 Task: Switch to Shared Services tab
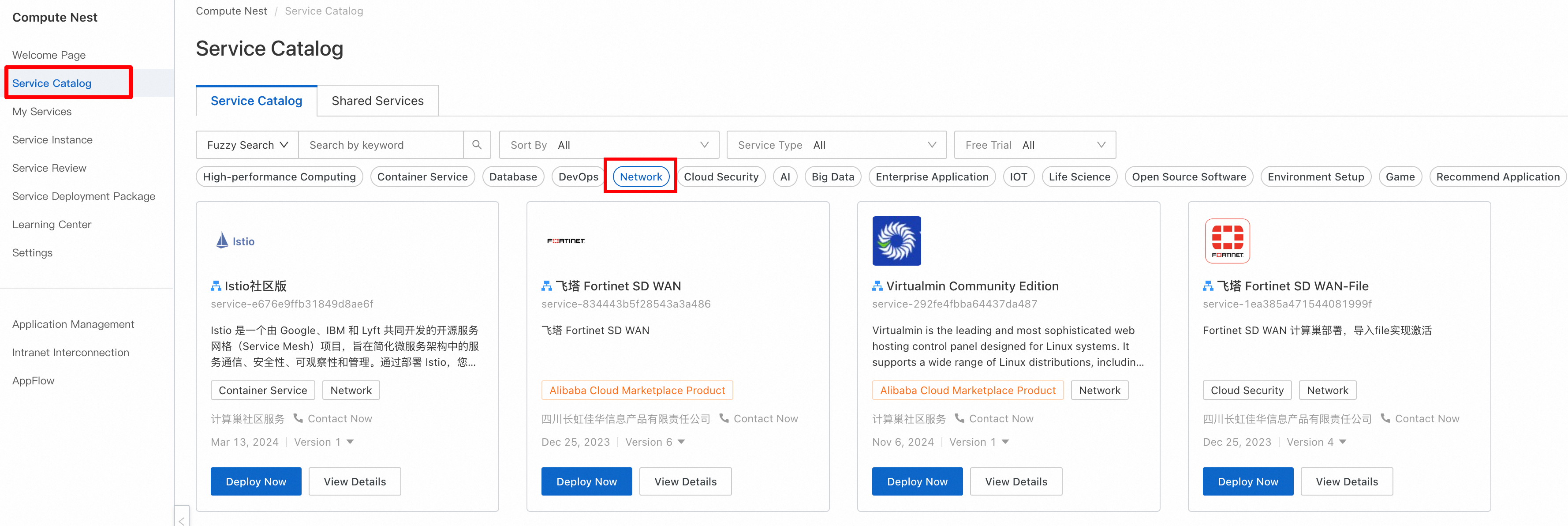[377, 101]
